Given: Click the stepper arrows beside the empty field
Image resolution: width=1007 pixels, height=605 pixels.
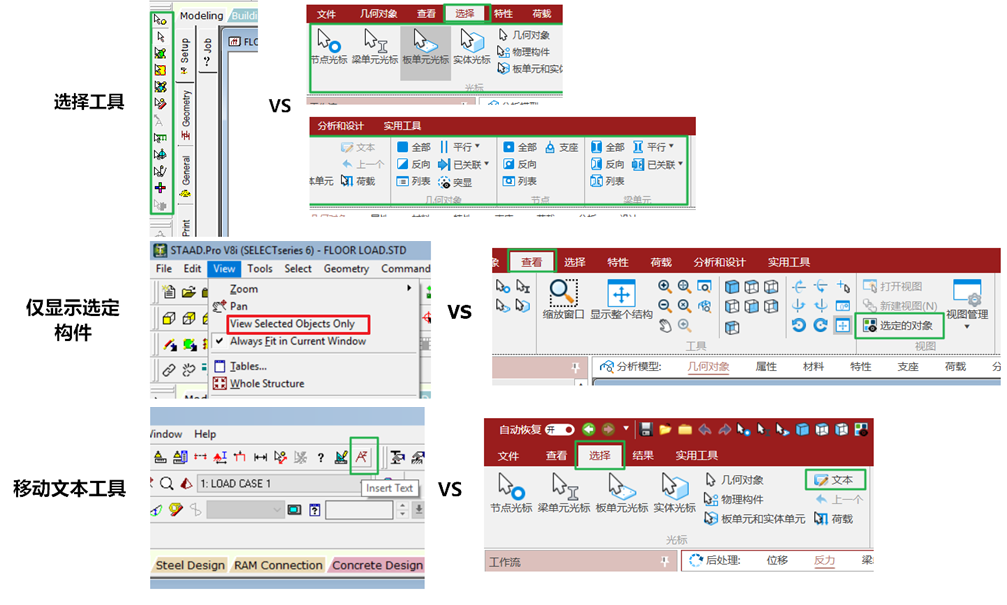Looking at the screenshot, I should tap(402, 510).
